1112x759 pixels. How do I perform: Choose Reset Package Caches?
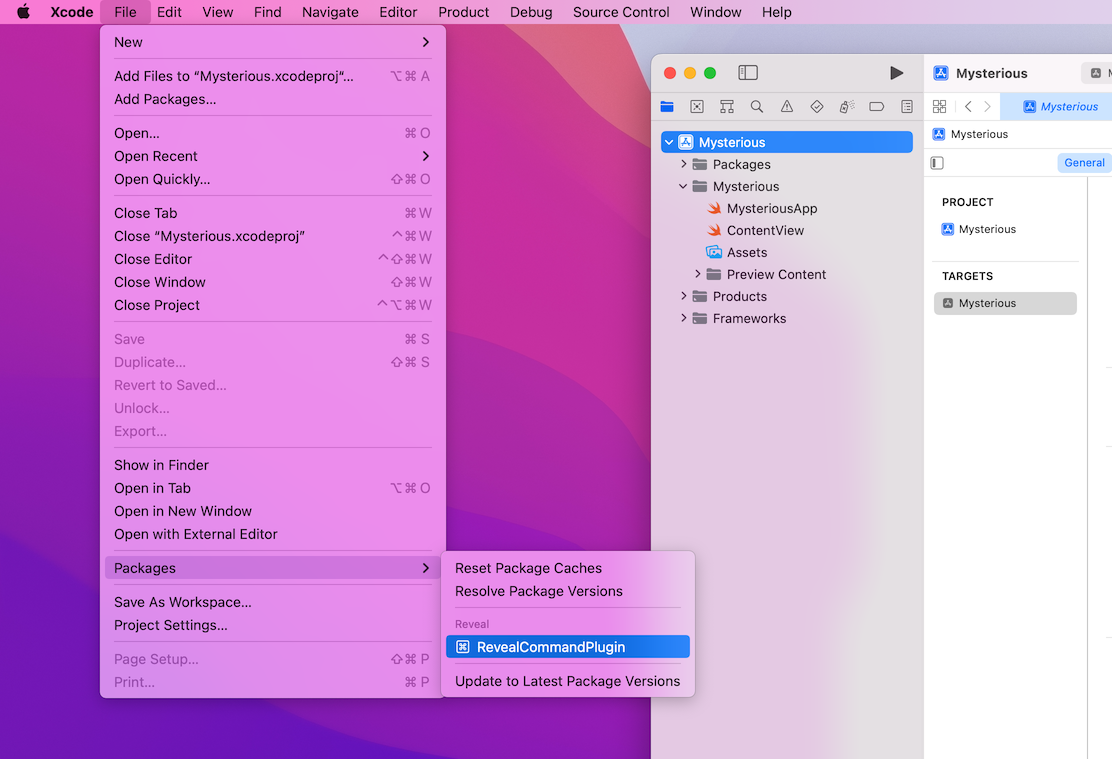528,568
